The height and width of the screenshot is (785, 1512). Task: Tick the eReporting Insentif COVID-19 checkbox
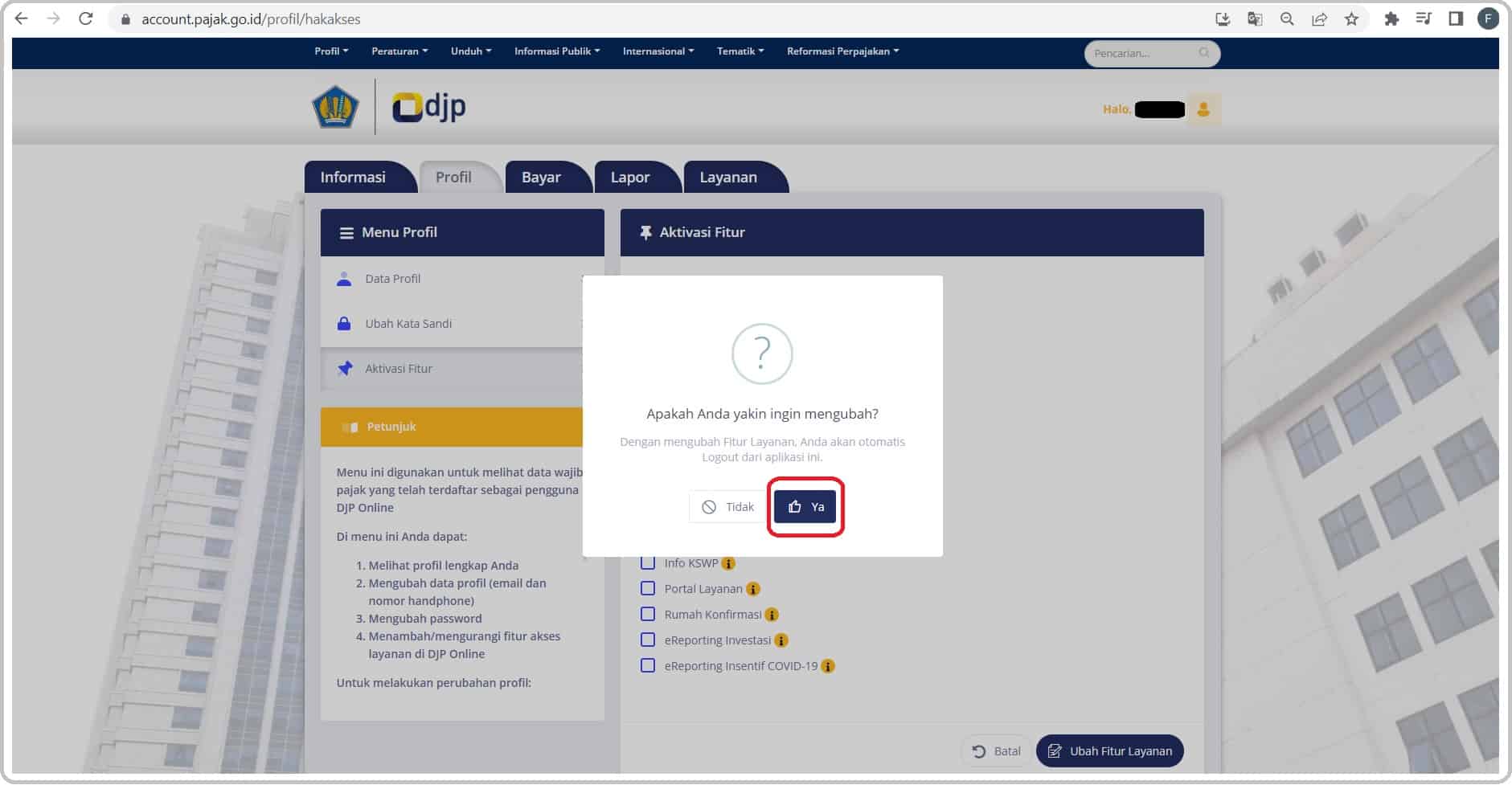[648, 665]
